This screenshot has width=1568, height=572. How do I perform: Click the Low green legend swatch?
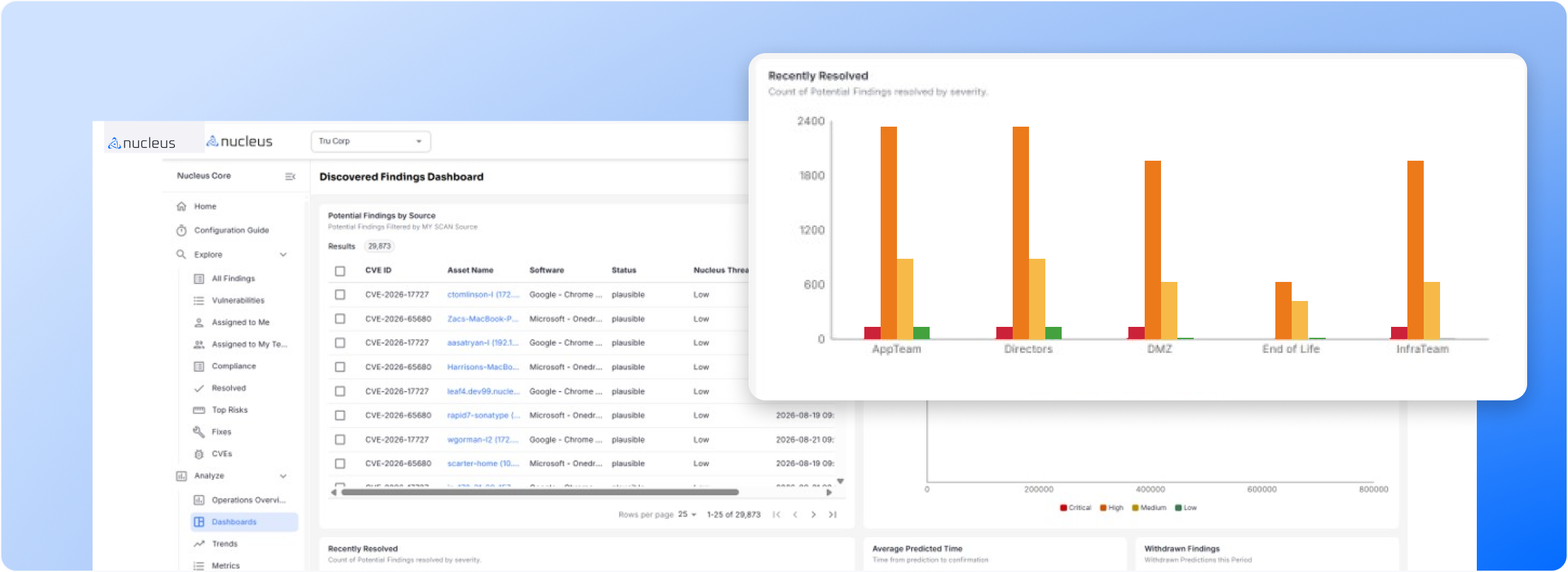(1178, 508)
